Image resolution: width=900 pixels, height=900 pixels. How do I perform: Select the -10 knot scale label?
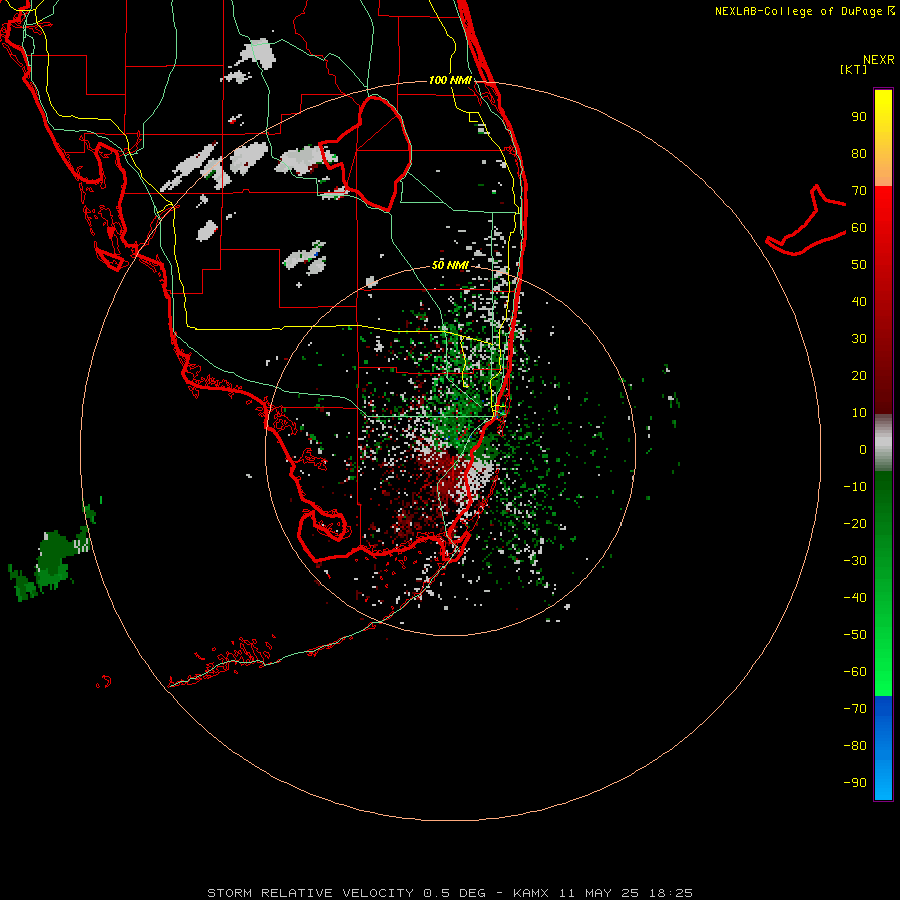[855, 487]
